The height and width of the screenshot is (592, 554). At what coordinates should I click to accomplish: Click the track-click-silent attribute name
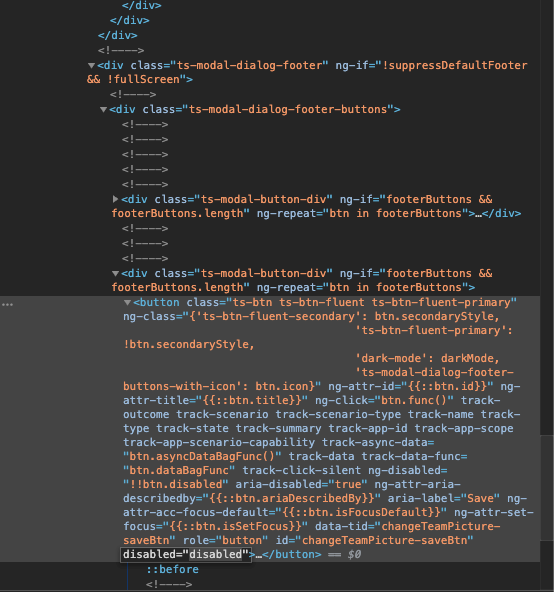click(x=301, y=470)
